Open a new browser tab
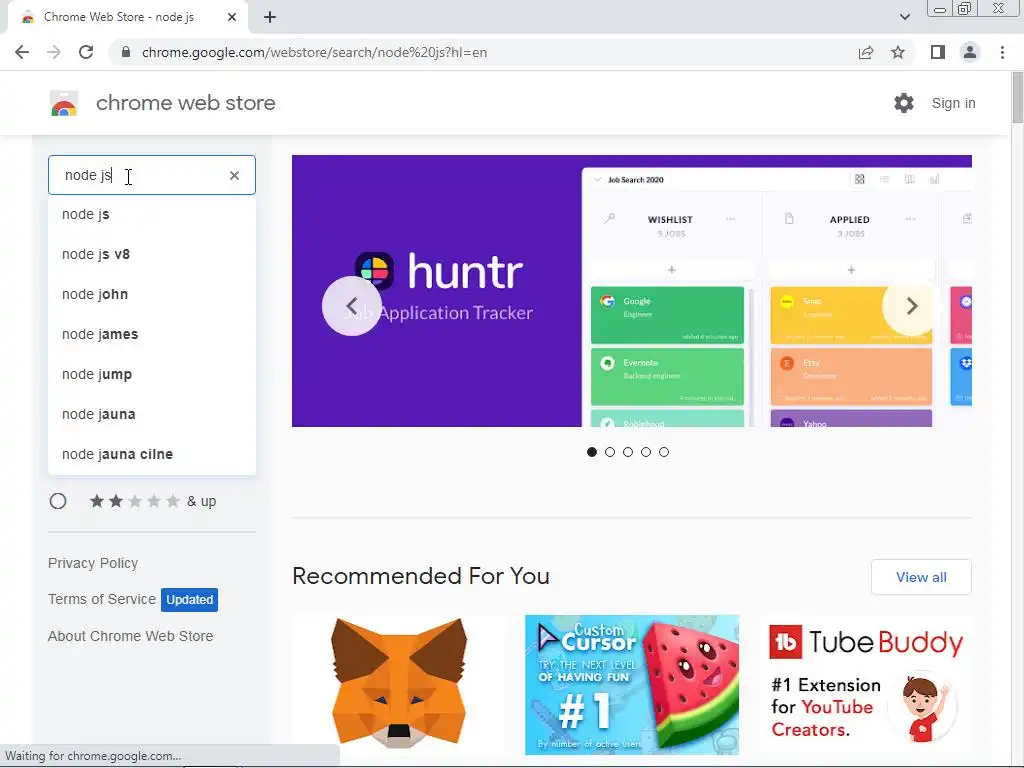Viewport: 1024px width, 768px height. click(x=270, y=17)
